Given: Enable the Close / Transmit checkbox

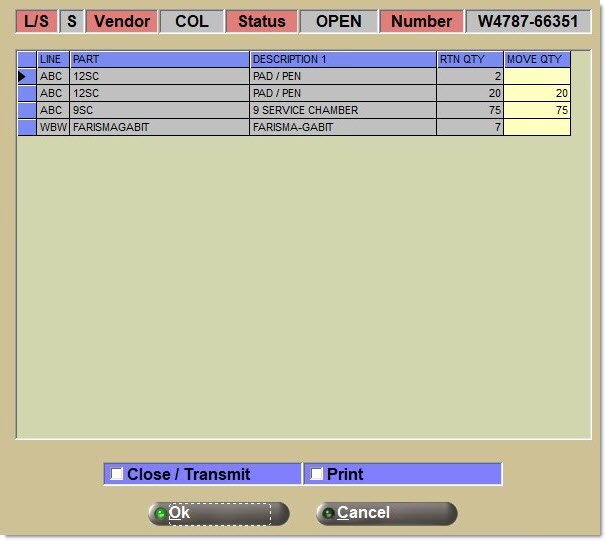Looking at the screenshot, I should (x=118, y=474).
